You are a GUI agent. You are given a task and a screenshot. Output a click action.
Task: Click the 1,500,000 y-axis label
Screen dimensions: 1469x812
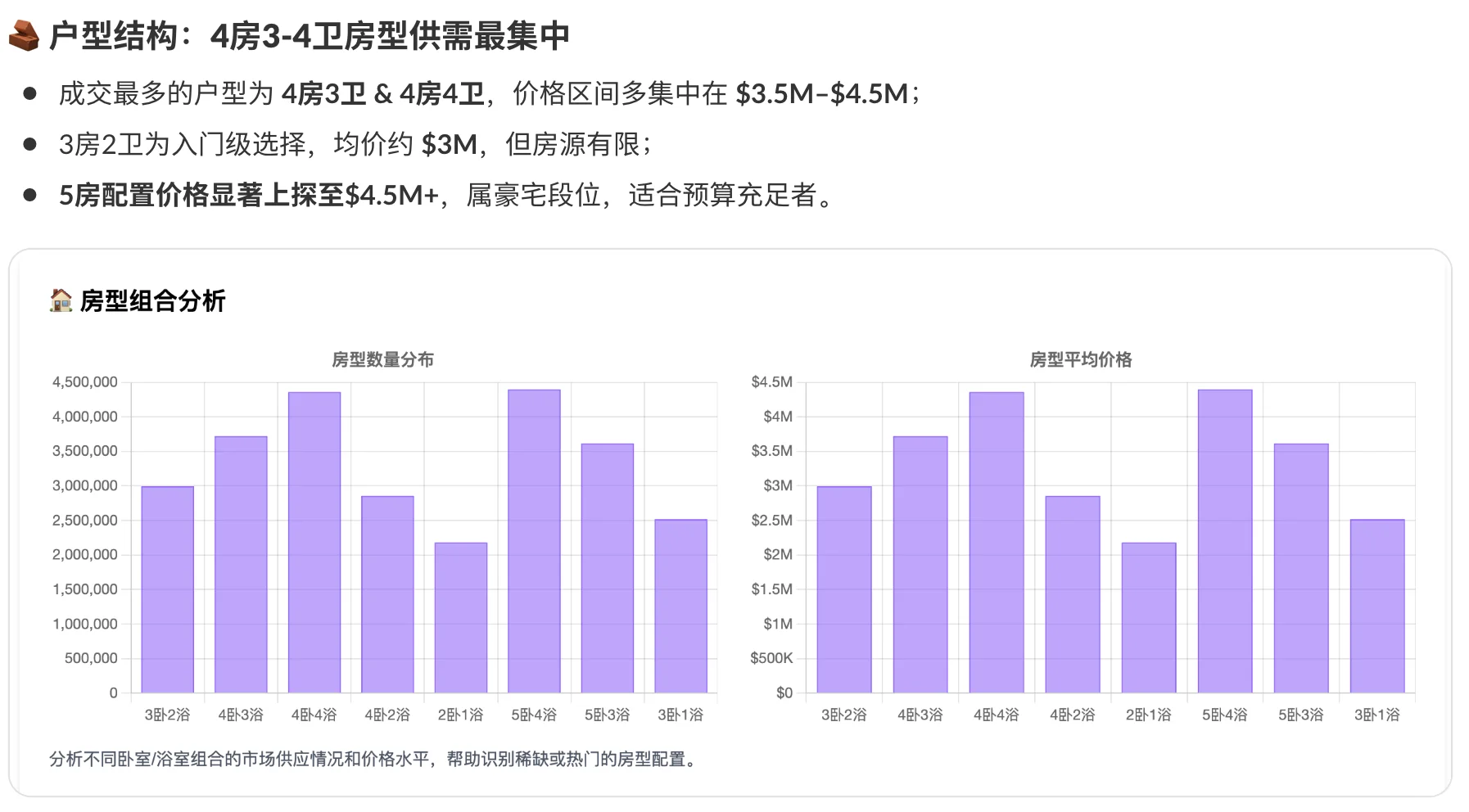tap(85, 589)
